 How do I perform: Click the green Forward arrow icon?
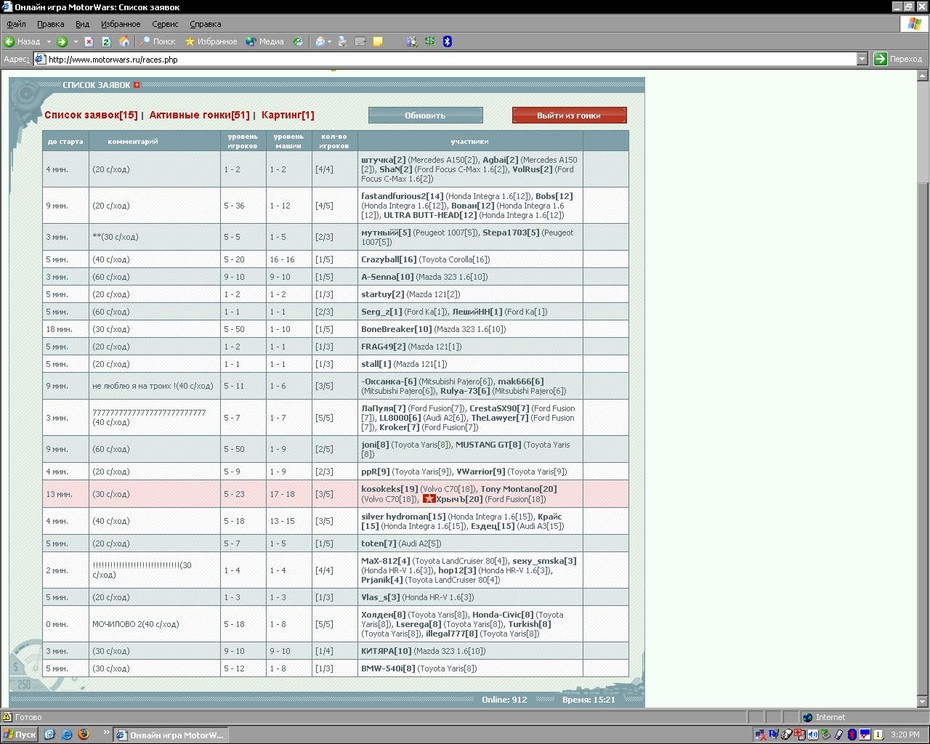tap(62, 42)
